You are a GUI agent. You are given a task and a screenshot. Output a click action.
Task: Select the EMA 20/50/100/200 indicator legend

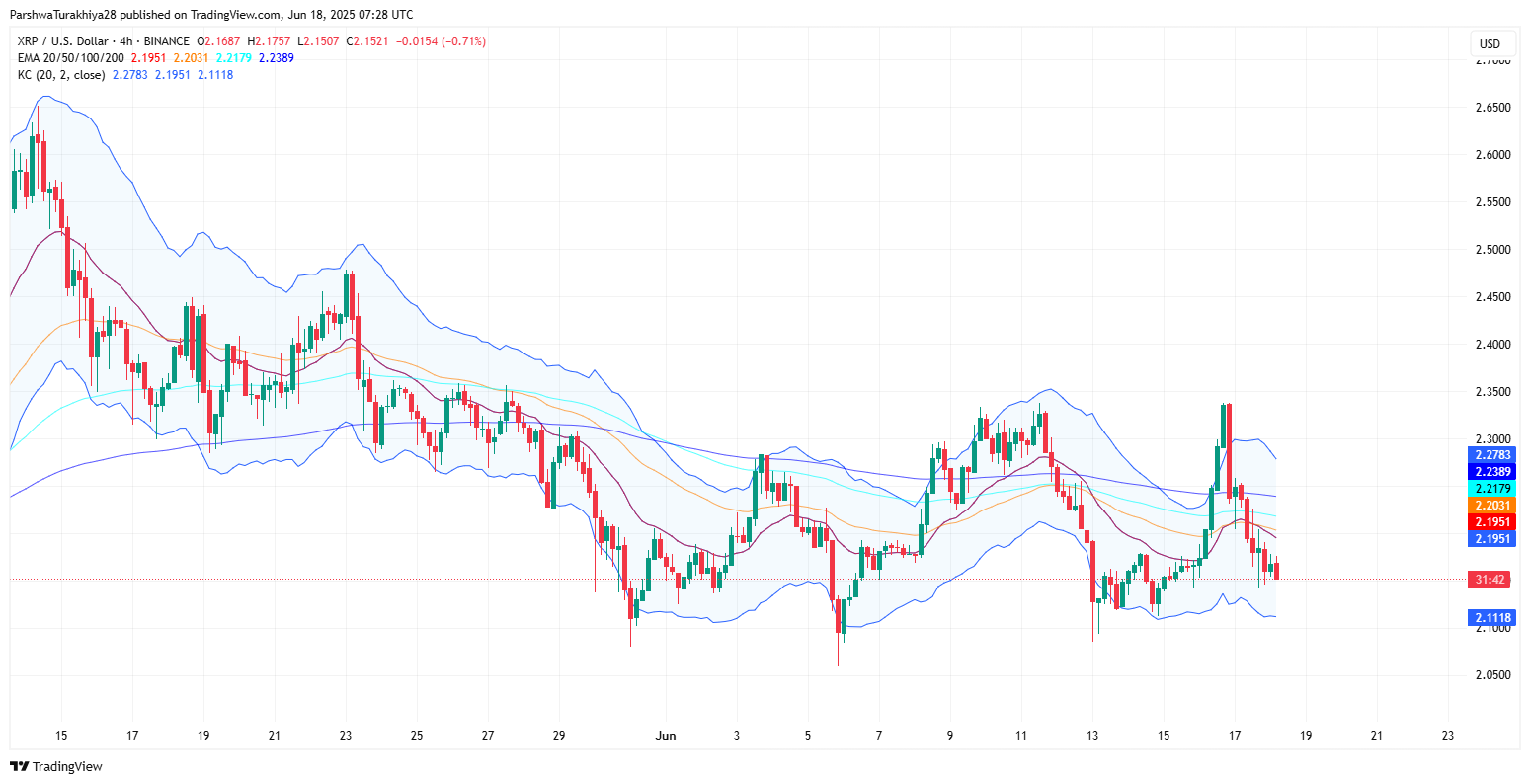(69, 58)
